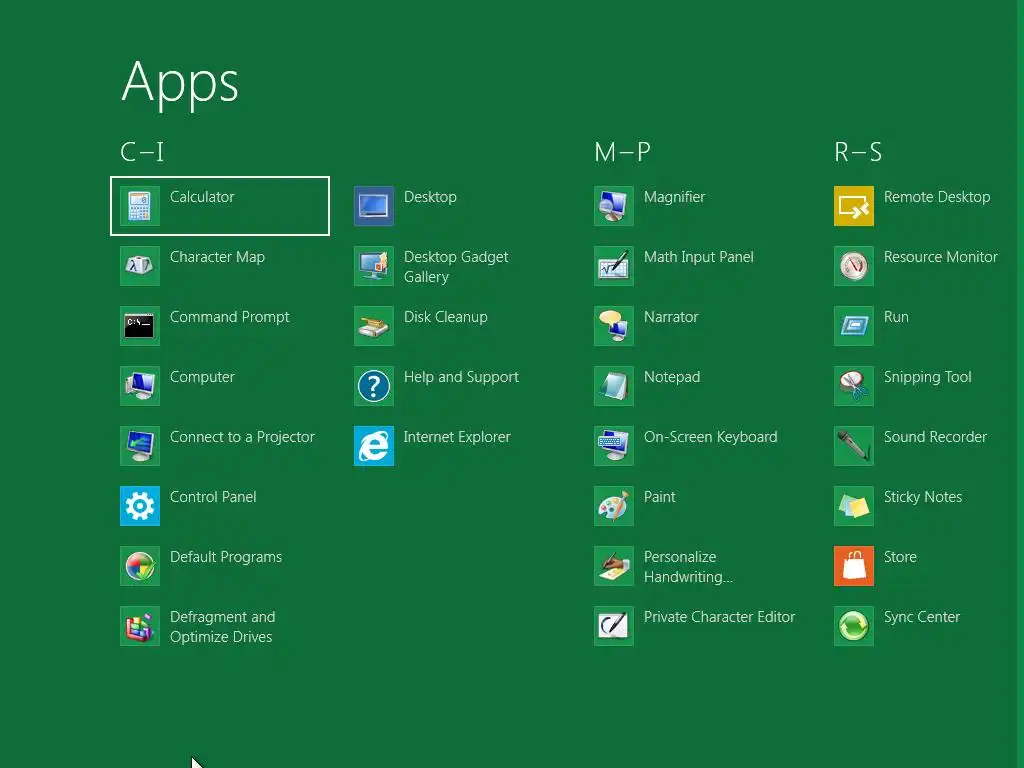The image size is (1024, 768).
Task: Open Command Prompt icon
Action: click(140, 326)
